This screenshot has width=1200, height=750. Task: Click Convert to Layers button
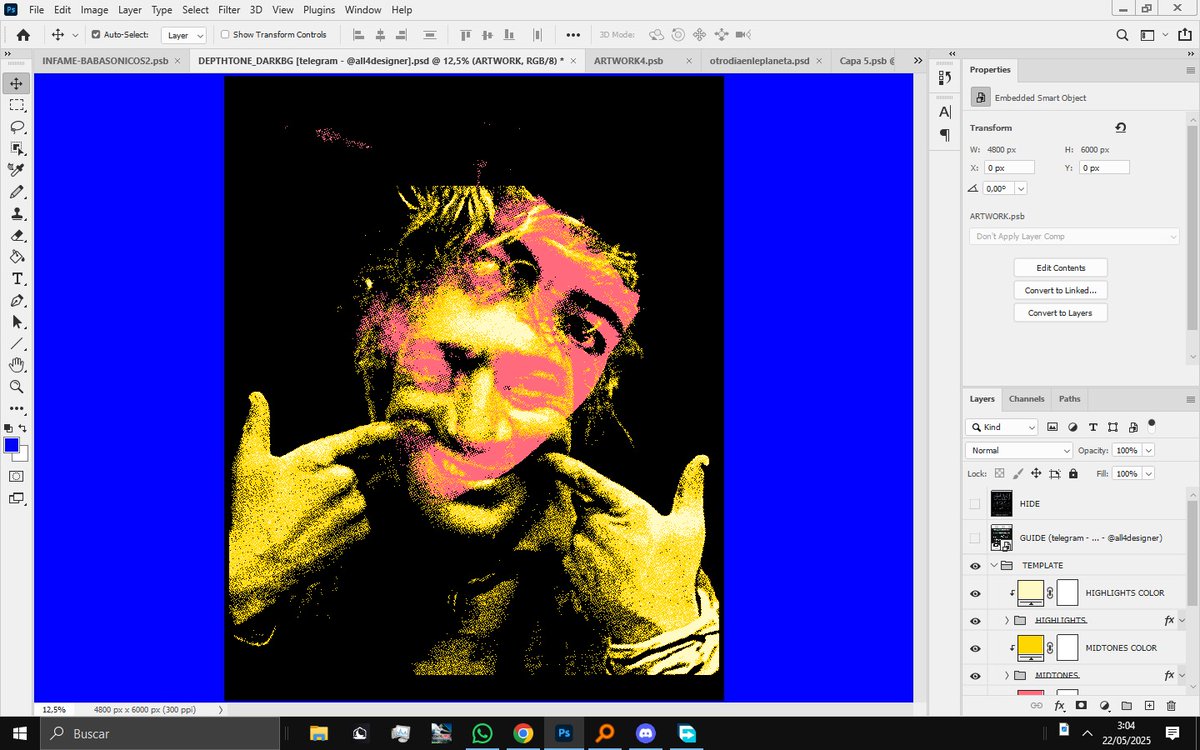pyautogui.click(x=1060, y=313)
